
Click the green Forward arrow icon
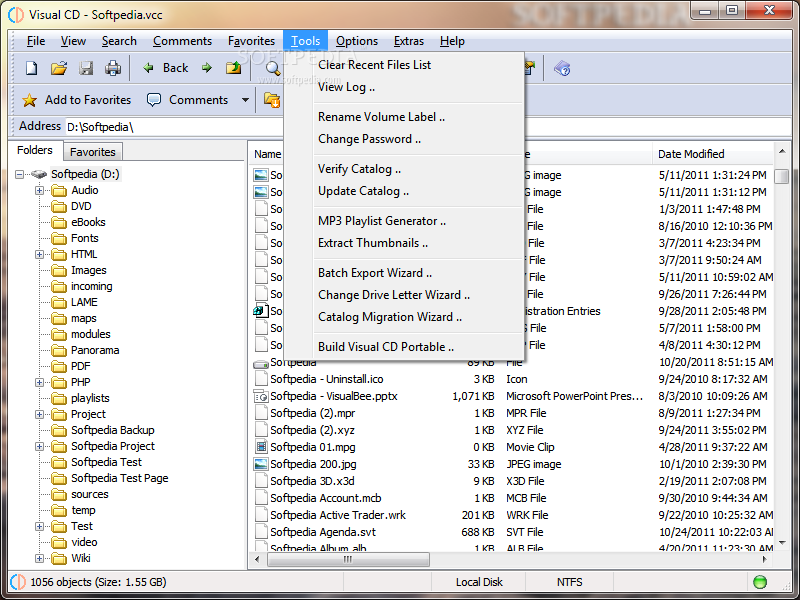coord(207,67)
